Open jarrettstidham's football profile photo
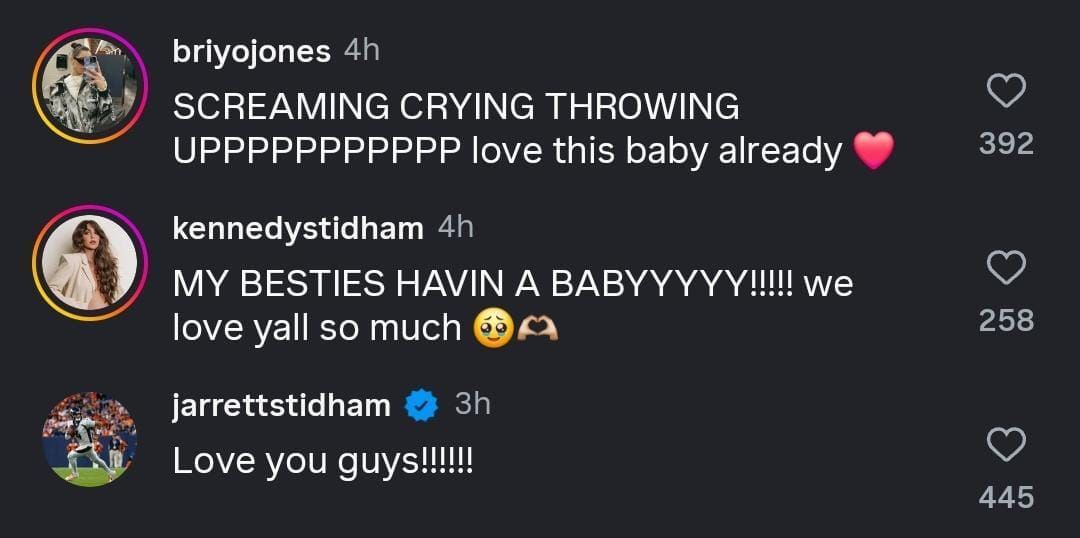1080x538 pixels. pyautogui.click(x=90, y=440)
